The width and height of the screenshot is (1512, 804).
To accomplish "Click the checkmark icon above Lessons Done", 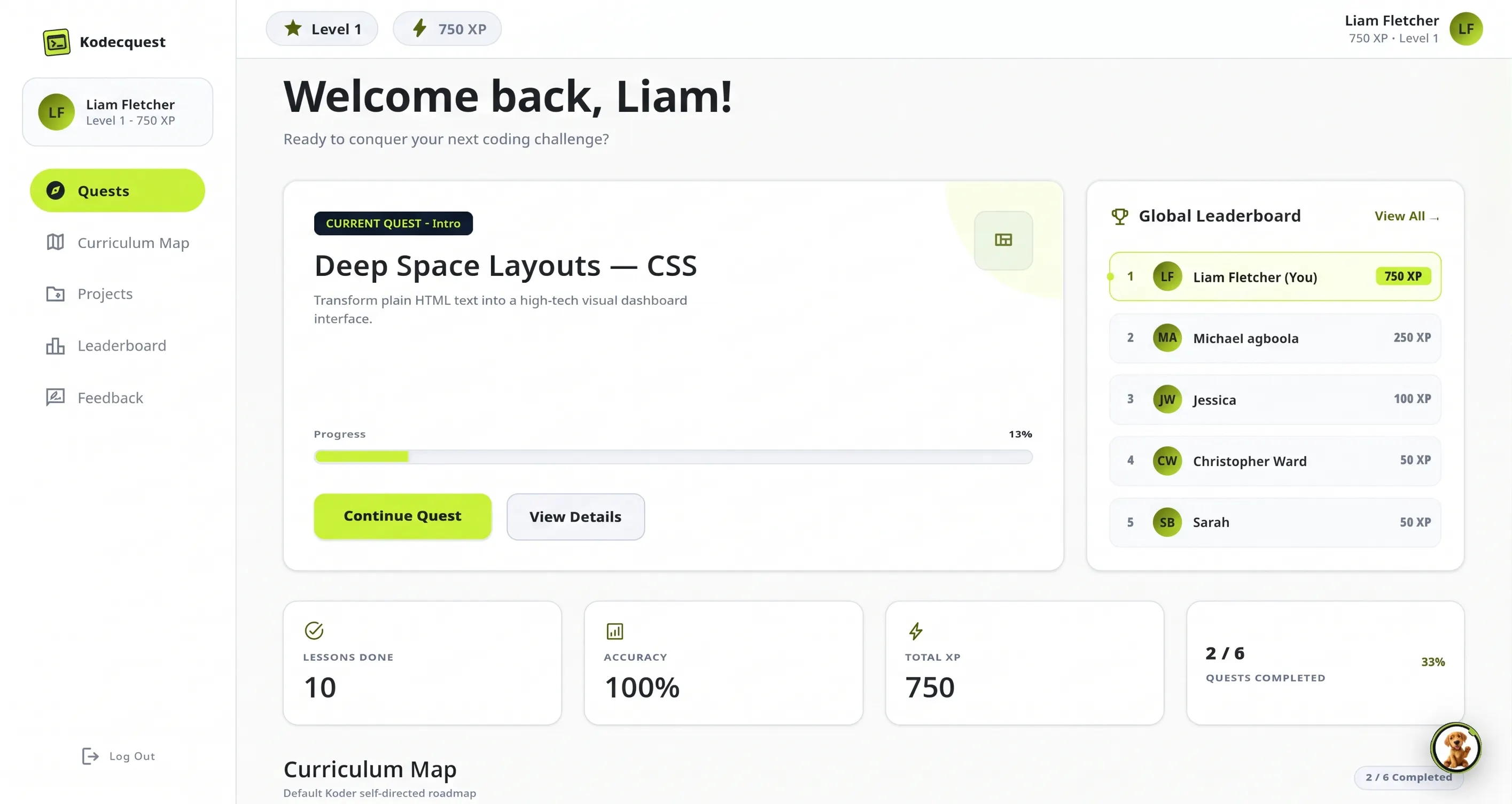I will point(314,630).
